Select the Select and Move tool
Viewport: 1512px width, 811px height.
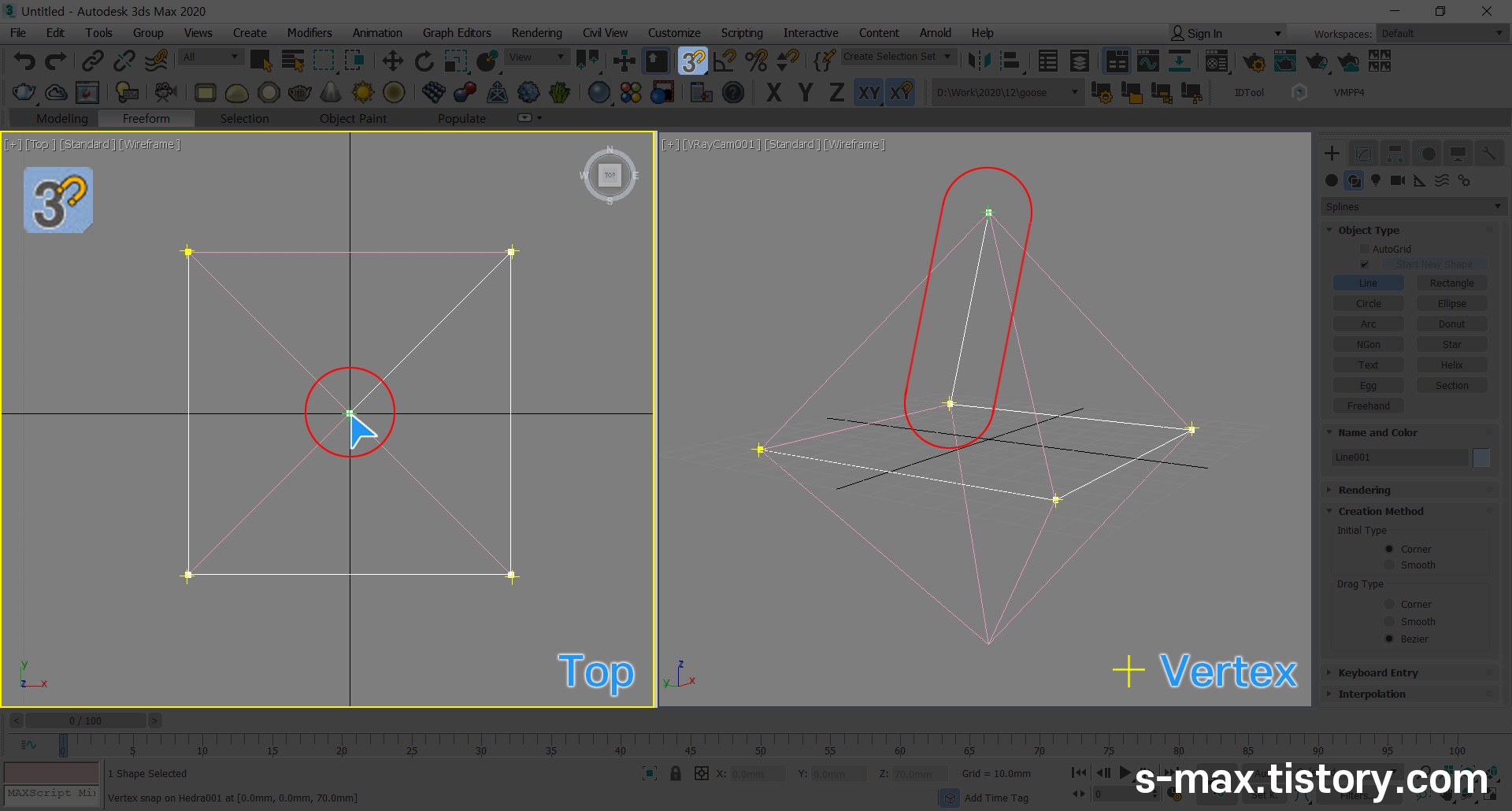(392, 61)
